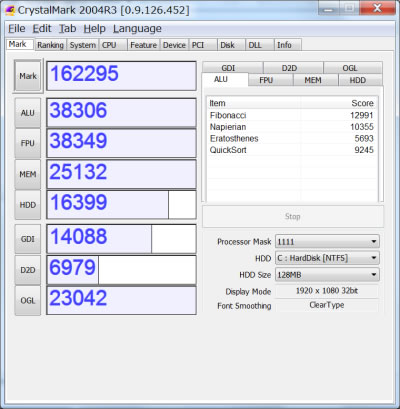400x409 pixels.
Task: Select the QuickSort row in the list
Action: click(292, 150)
